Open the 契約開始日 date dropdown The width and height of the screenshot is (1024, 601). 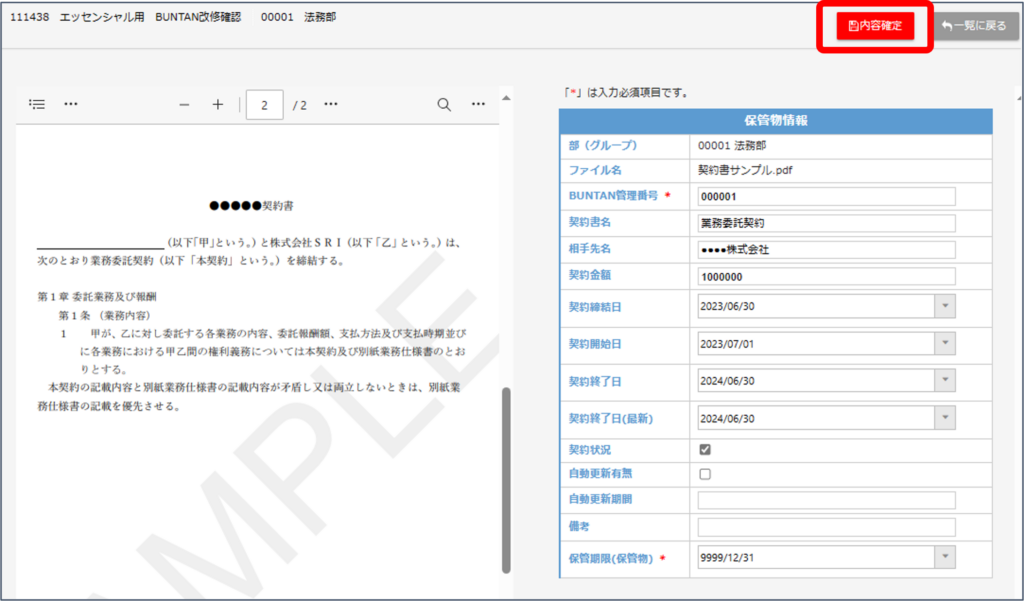pos(944,344)
